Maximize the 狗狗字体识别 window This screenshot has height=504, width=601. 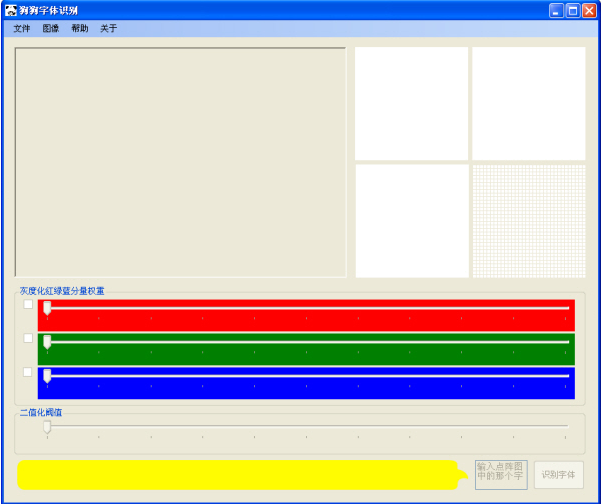(x=573, y=11)
